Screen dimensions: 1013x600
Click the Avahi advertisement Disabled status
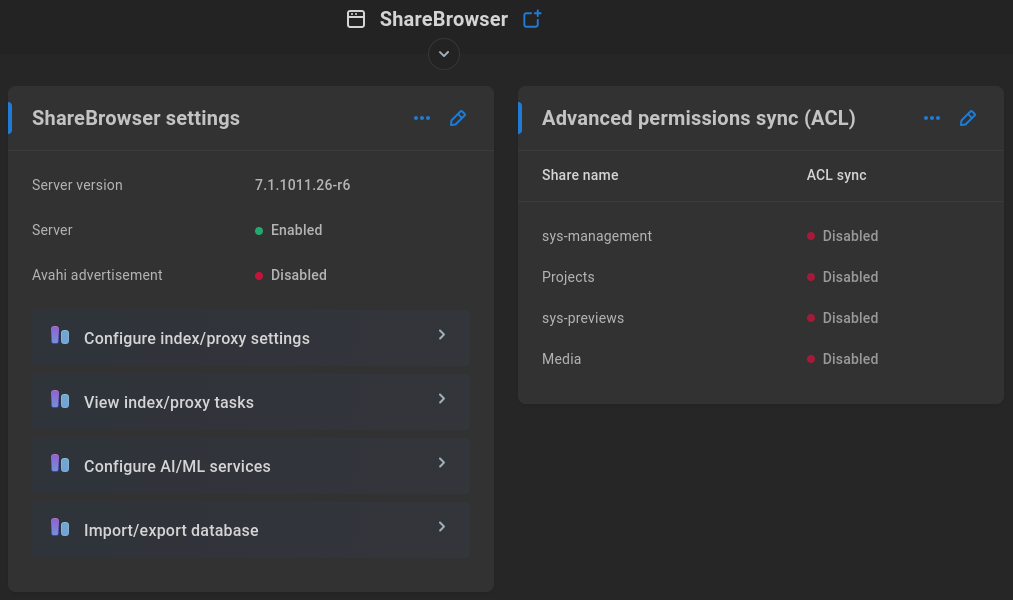291,275
